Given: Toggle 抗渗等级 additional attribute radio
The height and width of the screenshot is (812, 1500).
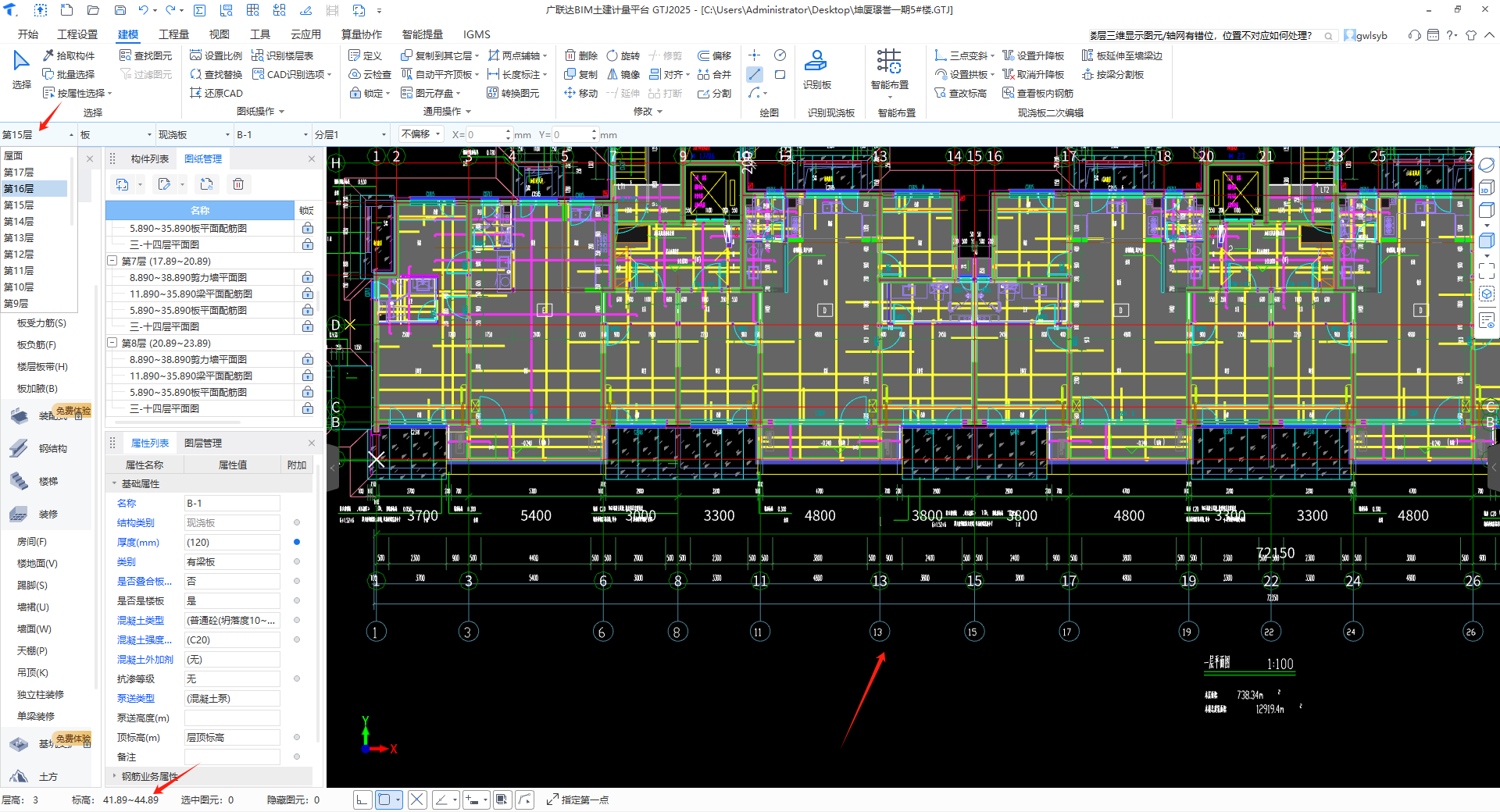Looking at the screenshot, I should (297, 678).
